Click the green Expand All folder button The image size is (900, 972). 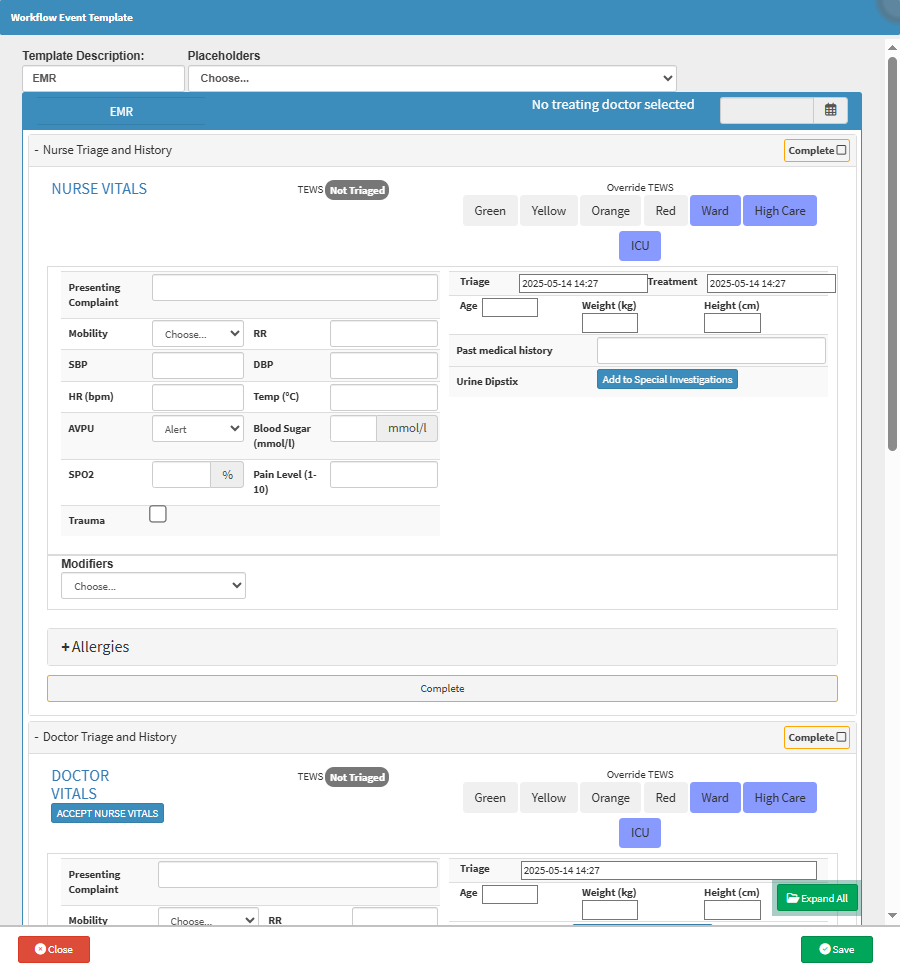coord(817,898)
